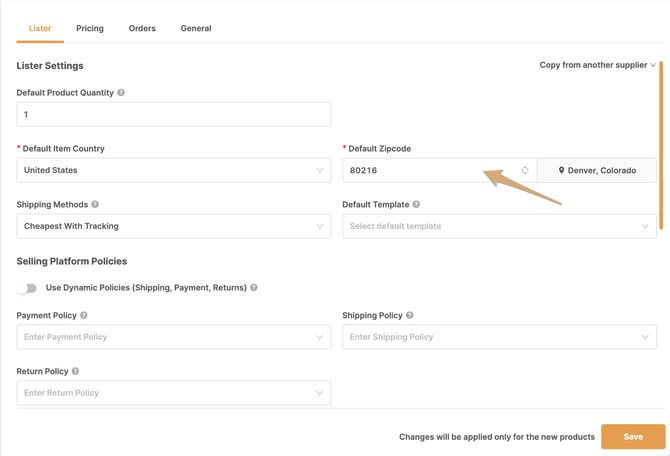Click help icon next to Shipping Methods

95,204
